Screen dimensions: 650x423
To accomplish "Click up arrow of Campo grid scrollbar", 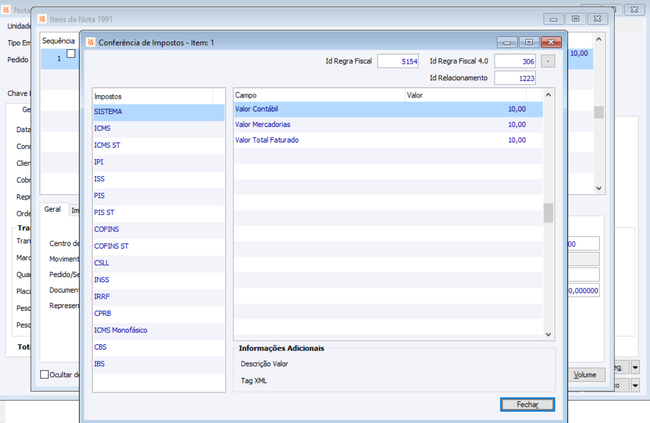I will click(x=548, y=95).
